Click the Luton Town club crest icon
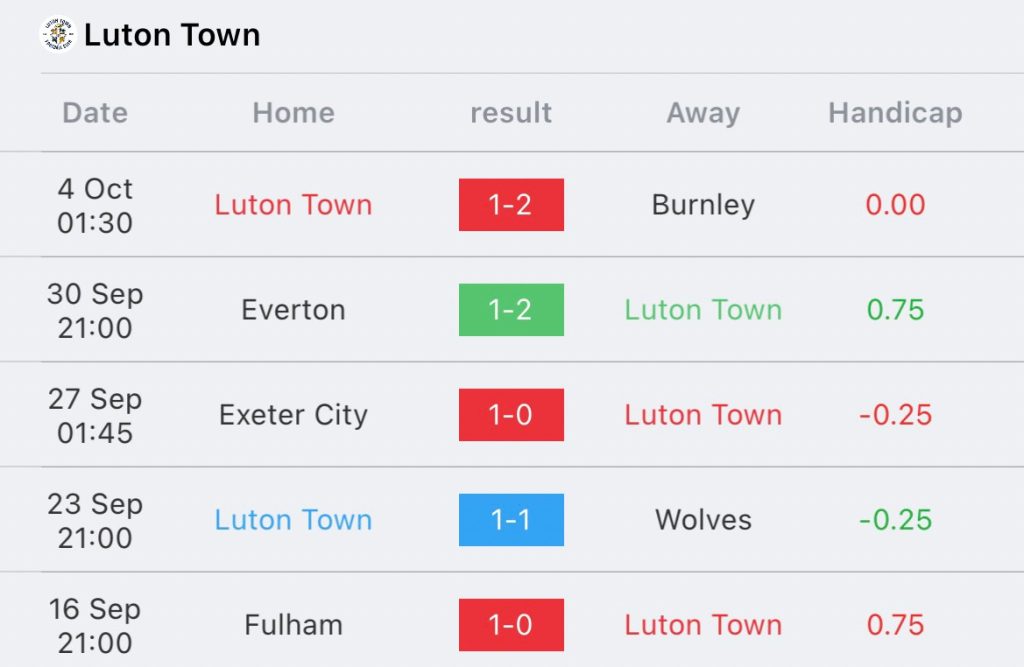 57,34
